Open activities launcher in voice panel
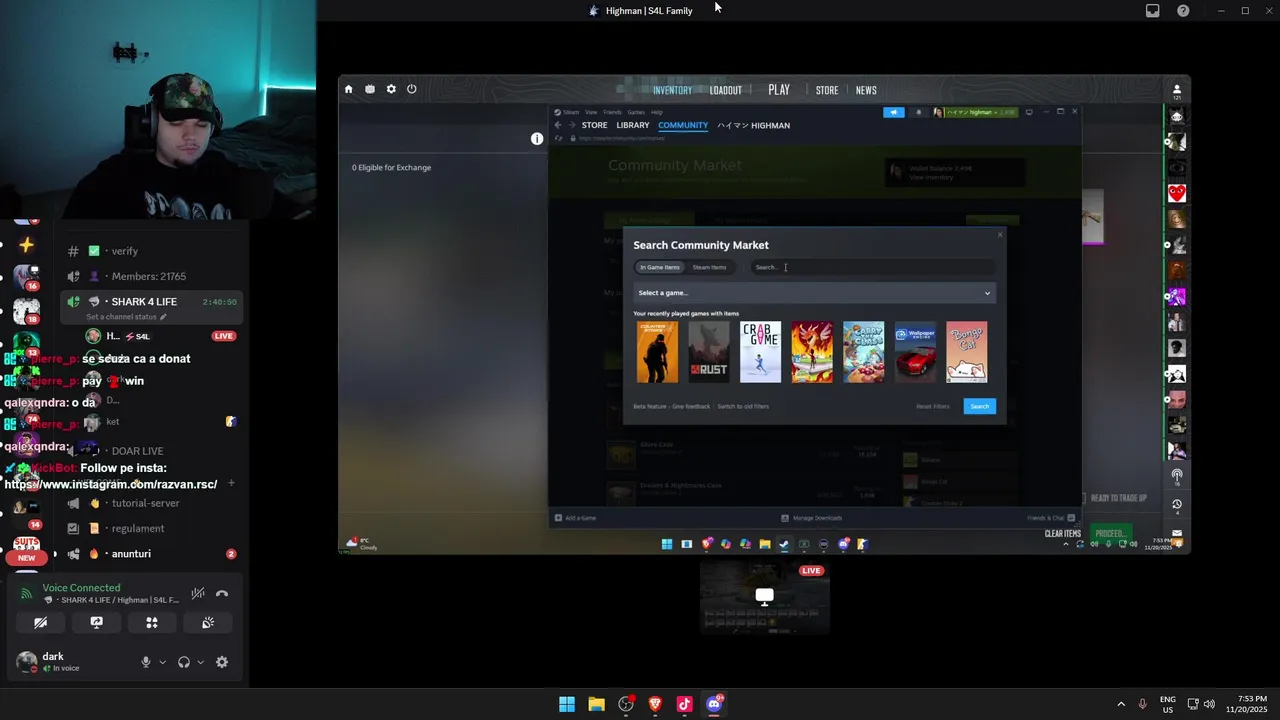The image size is (1280, 720). click(152, 622)
